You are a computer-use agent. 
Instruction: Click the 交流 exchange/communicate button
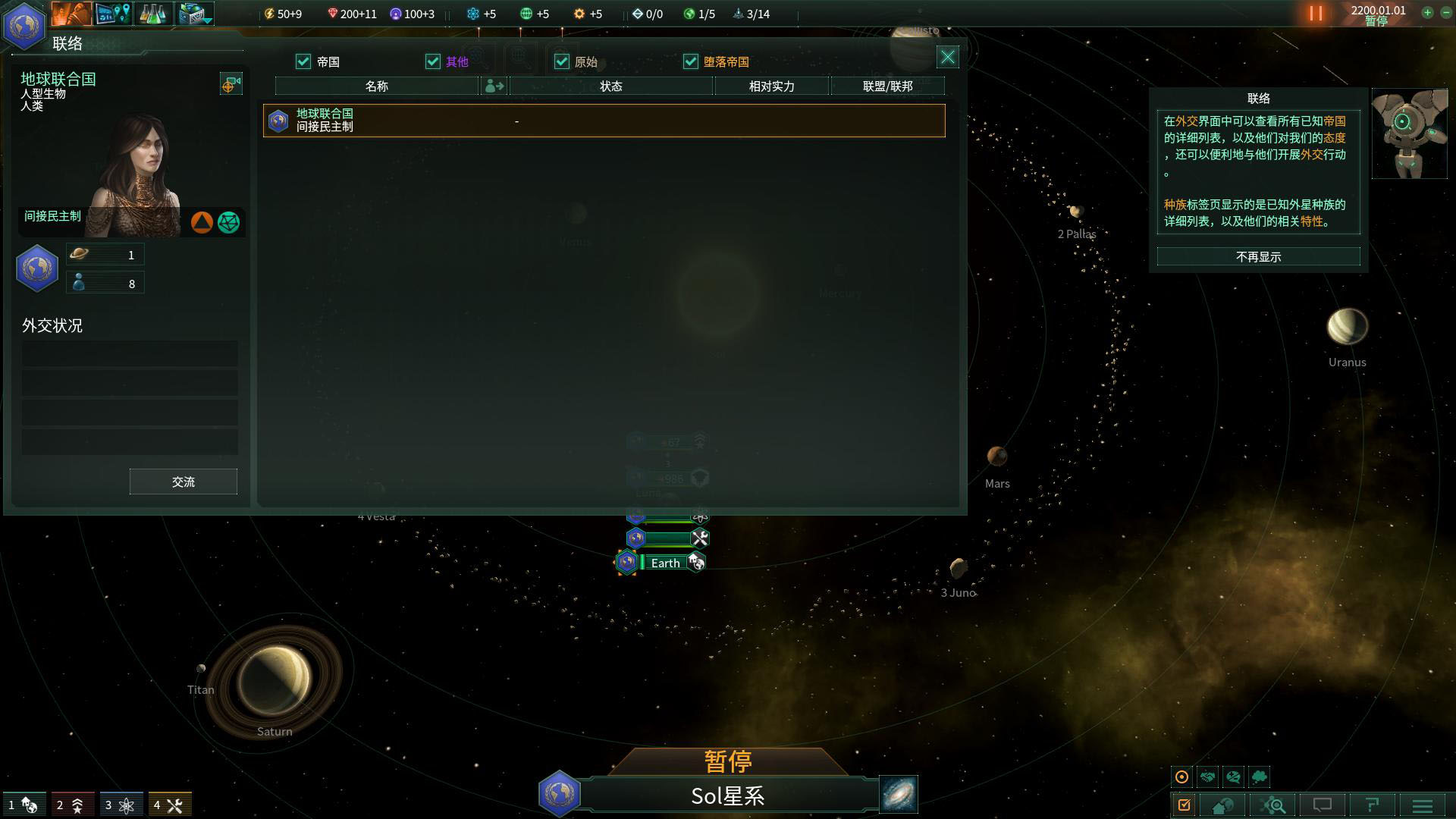[x=183, y=482]
